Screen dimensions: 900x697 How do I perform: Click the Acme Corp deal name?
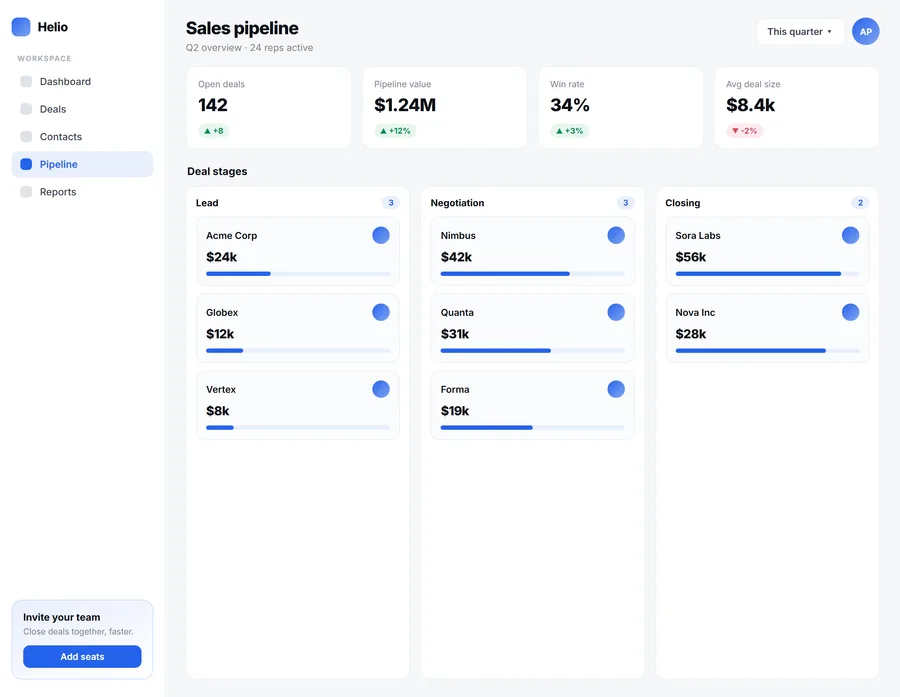click(231, 235)
